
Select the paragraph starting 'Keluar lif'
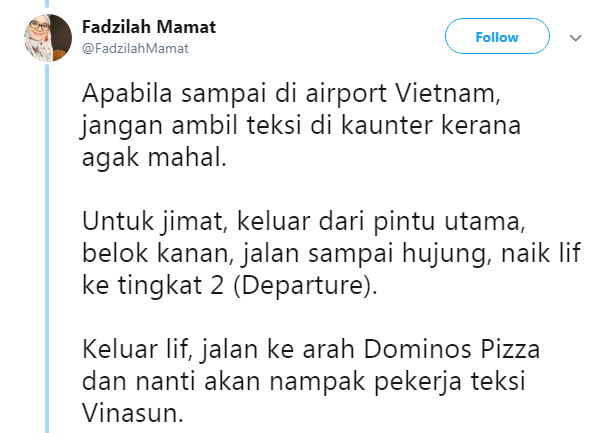click(x=310, y=381)
